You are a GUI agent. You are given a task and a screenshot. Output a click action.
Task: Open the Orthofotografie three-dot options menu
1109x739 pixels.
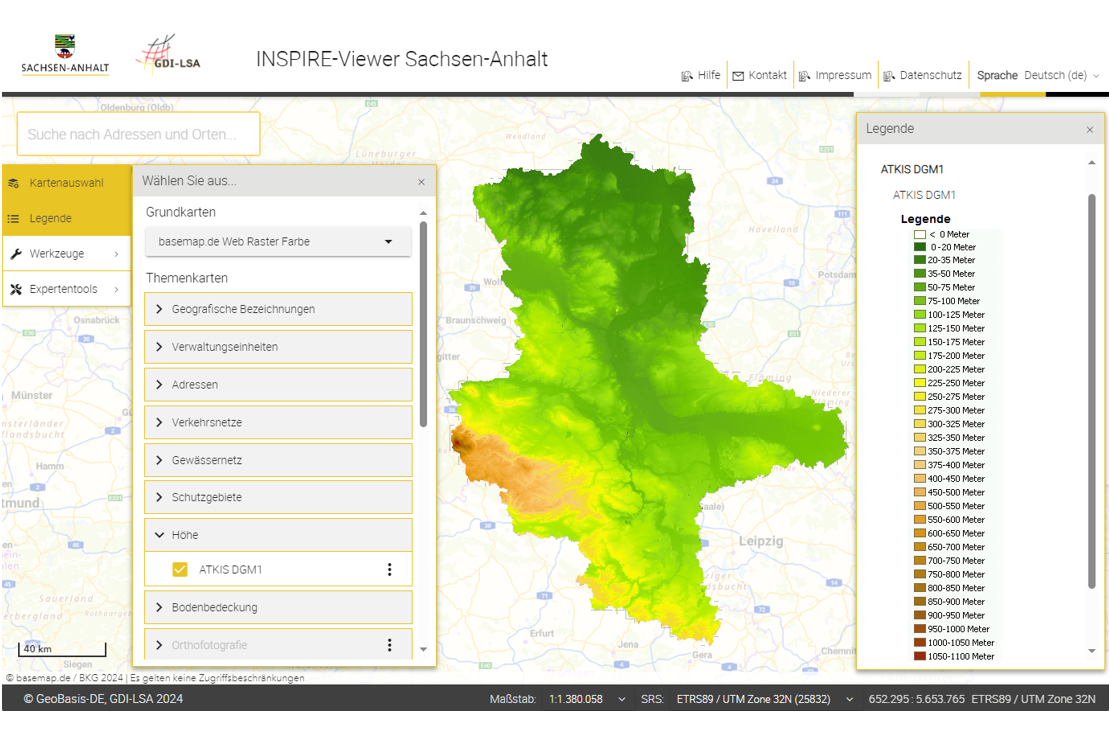(390, 645)
